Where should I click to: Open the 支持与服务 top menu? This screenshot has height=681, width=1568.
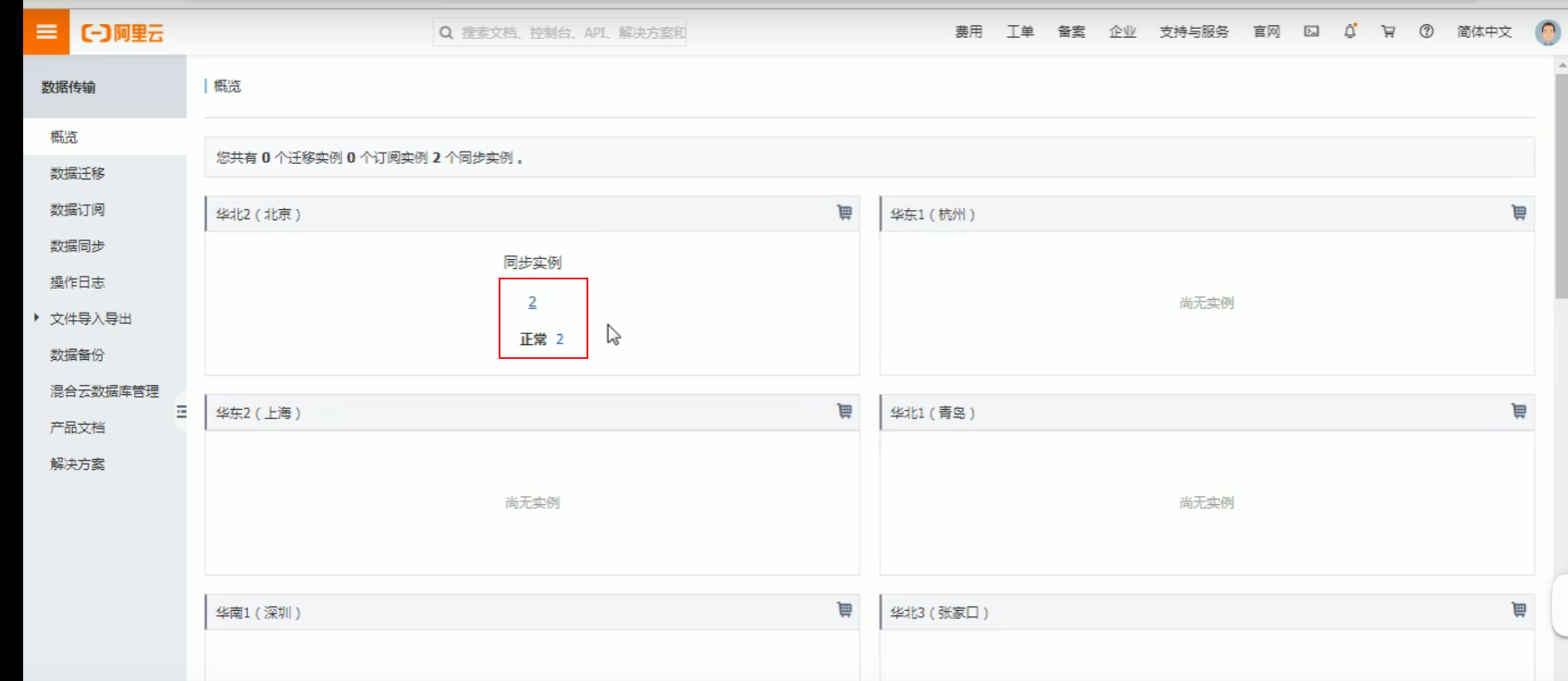pos(1194,31)
